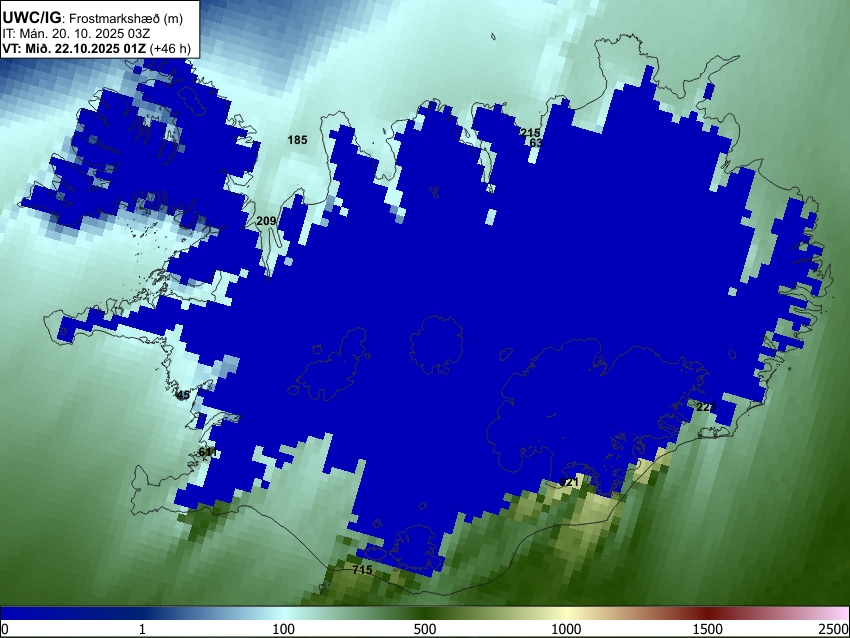Click the station value 715 on the map
Viewport: 850px width, 638px height.
[362, 570]
